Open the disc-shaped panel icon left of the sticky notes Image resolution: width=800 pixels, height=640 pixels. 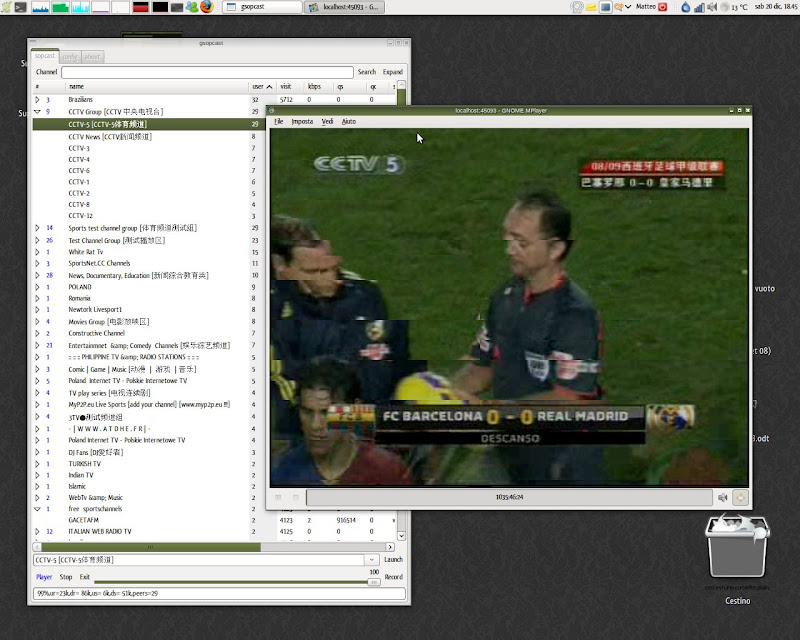point(577,7)
